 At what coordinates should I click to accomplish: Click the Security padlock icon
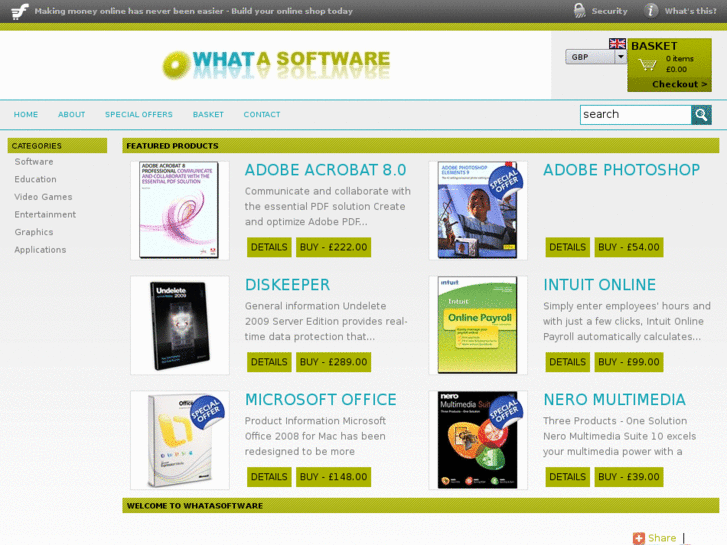click(580, 10)
